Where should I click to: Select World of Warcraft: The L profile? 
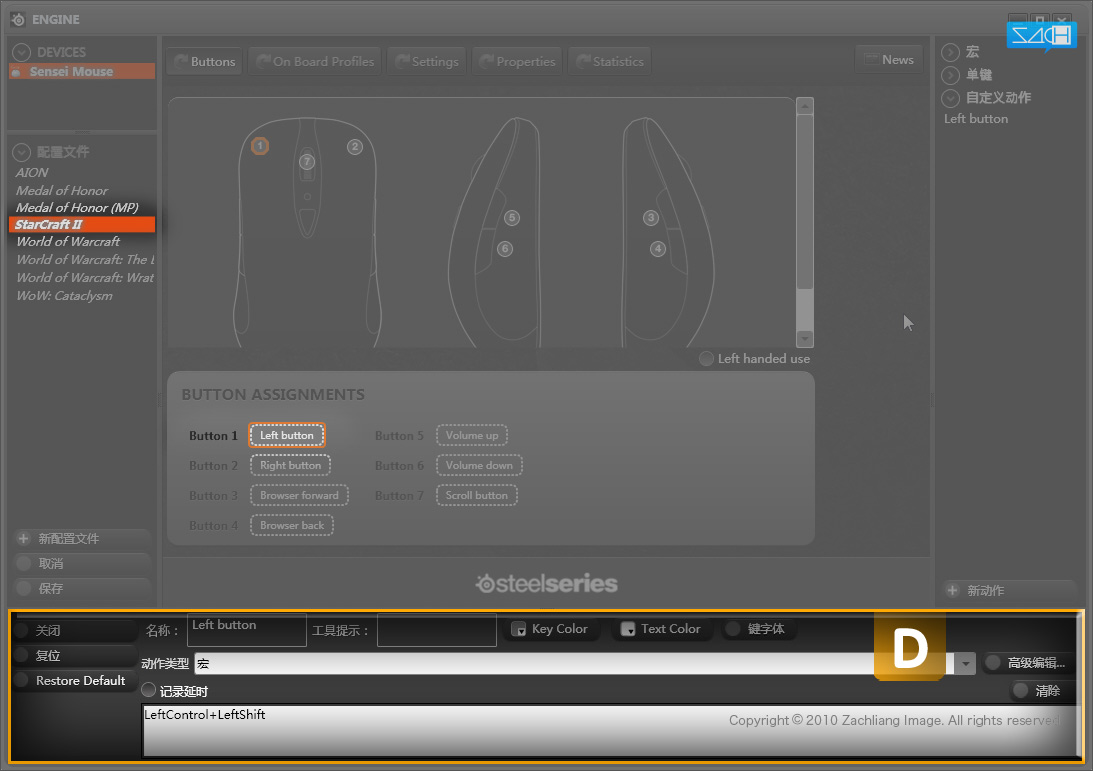(82, 259)
